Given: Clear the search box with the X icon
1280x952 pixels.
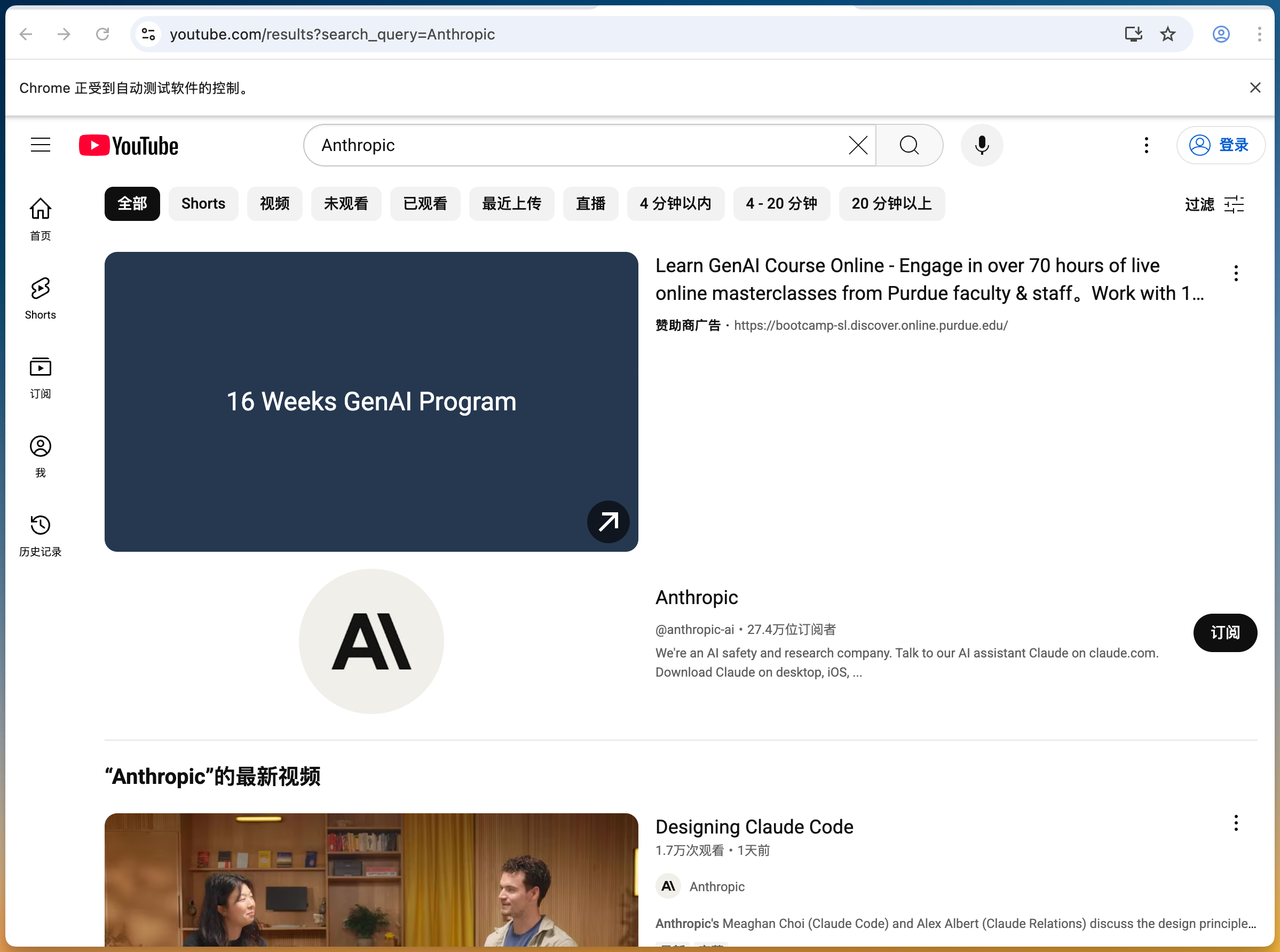Looking at the screenshot, I should pos(858,145).
